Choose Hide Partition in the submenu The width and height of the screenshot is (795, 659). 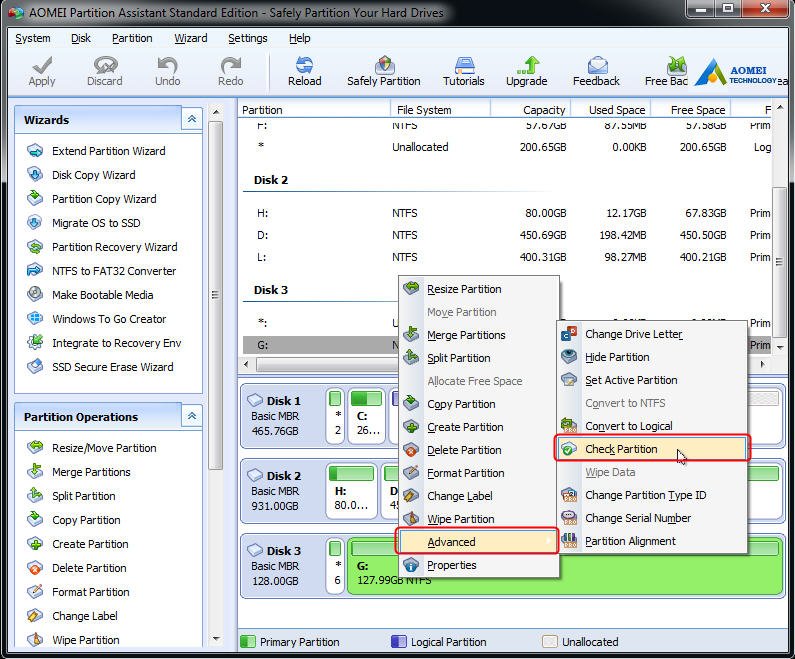coord(652,357)
